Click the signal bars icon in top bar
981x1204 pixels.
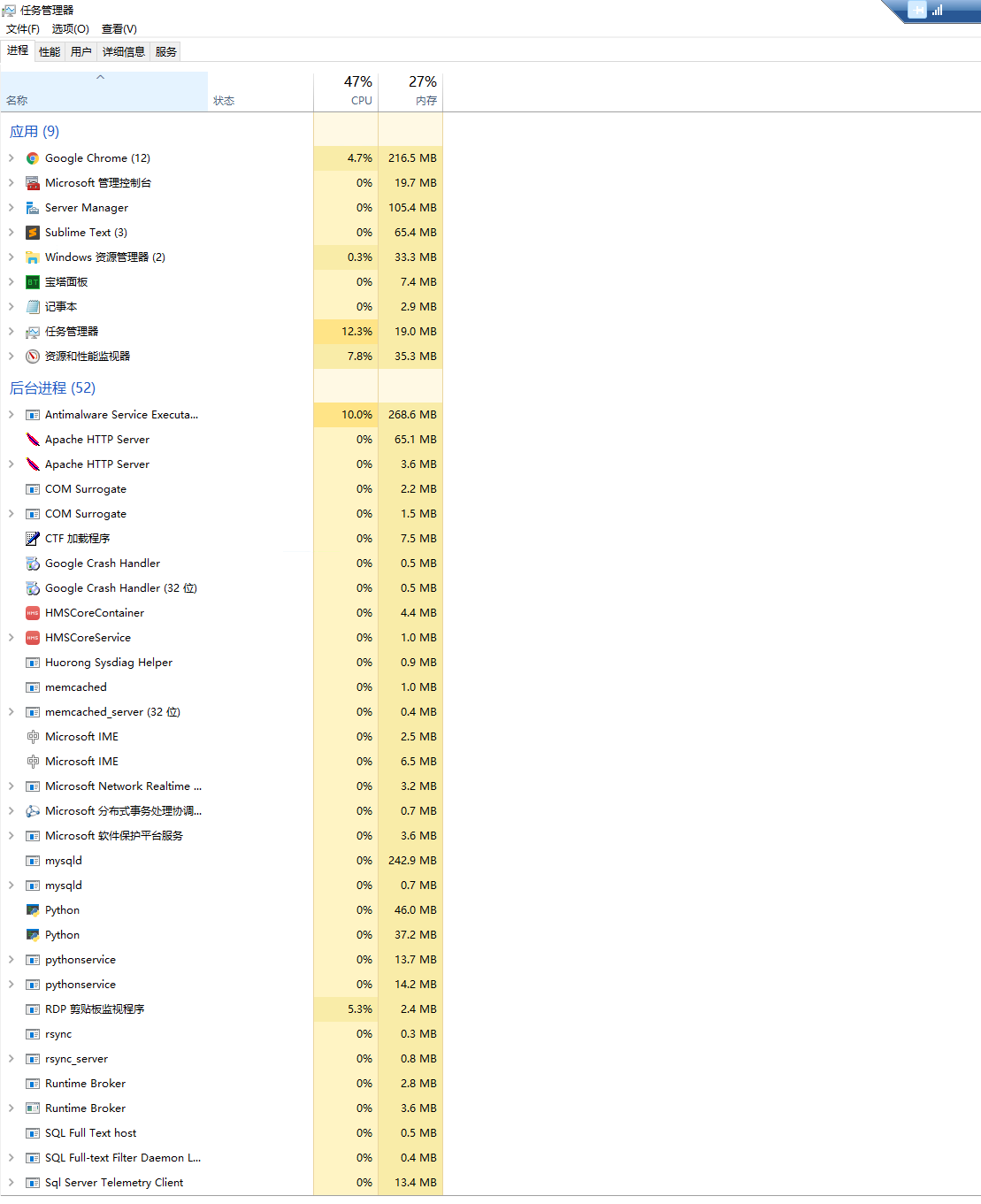click(x=937, y=11)
